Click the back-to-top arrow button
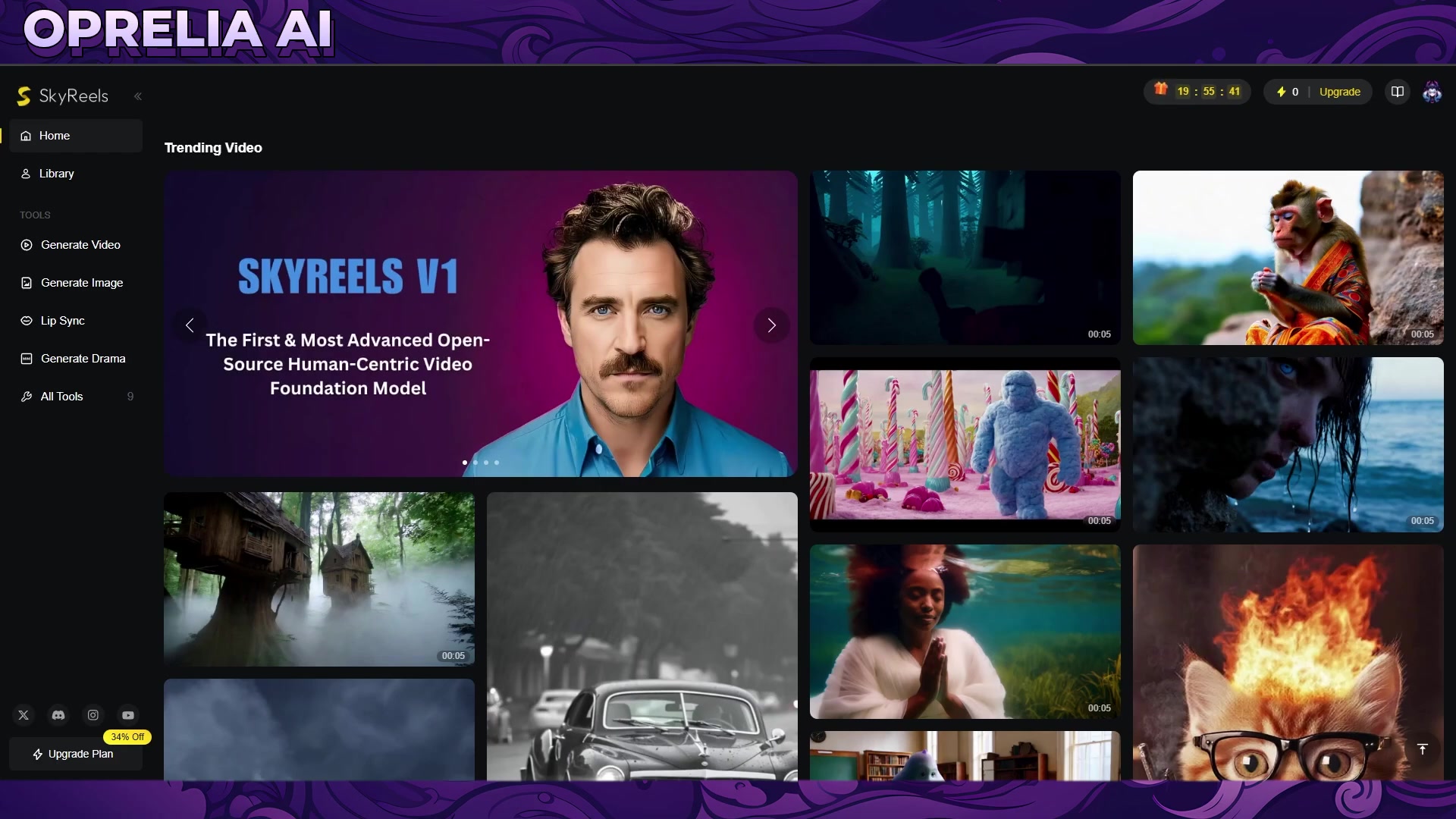The width and height of the screenshot is (1456, 819). pyautogui.click(x=1423, y=749)
